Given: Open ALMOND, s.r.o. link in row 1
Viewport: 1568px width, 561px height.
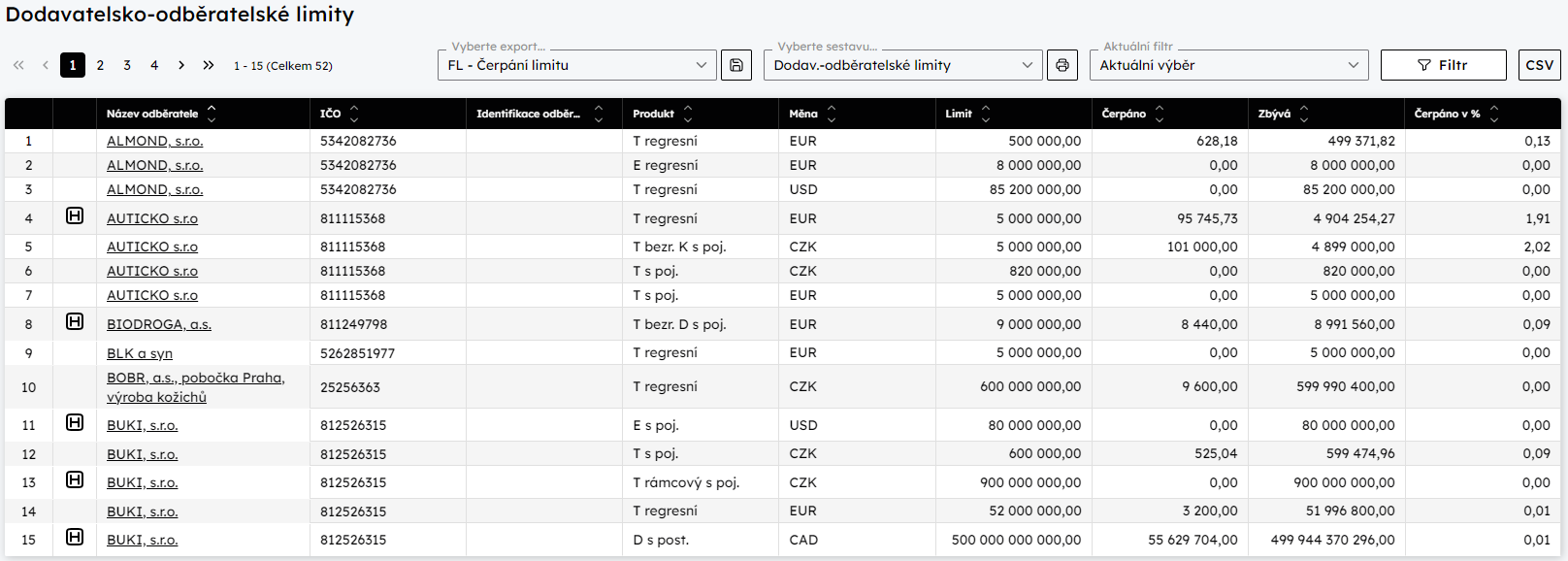Looking at the screenshot, I should click(155, 141).
